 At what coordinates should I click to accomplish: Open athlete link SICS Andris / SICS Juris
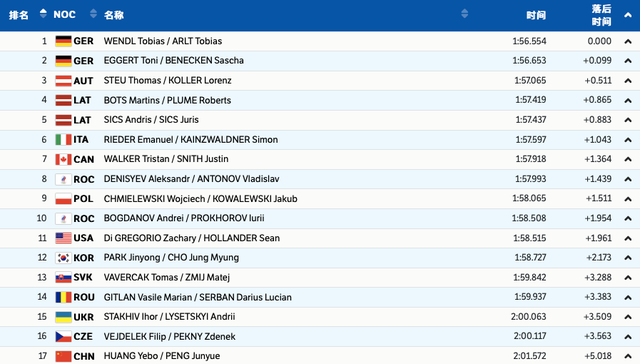pyautogui.click(x=151, y=120)
